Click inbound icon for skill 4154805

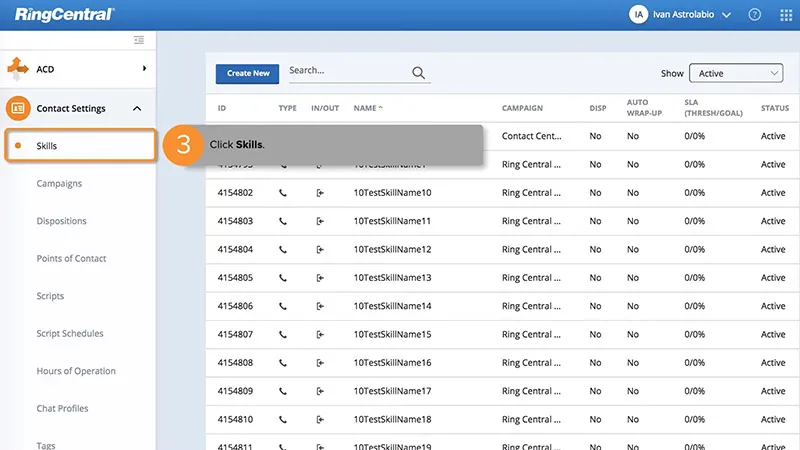click(x=320, y=278)
